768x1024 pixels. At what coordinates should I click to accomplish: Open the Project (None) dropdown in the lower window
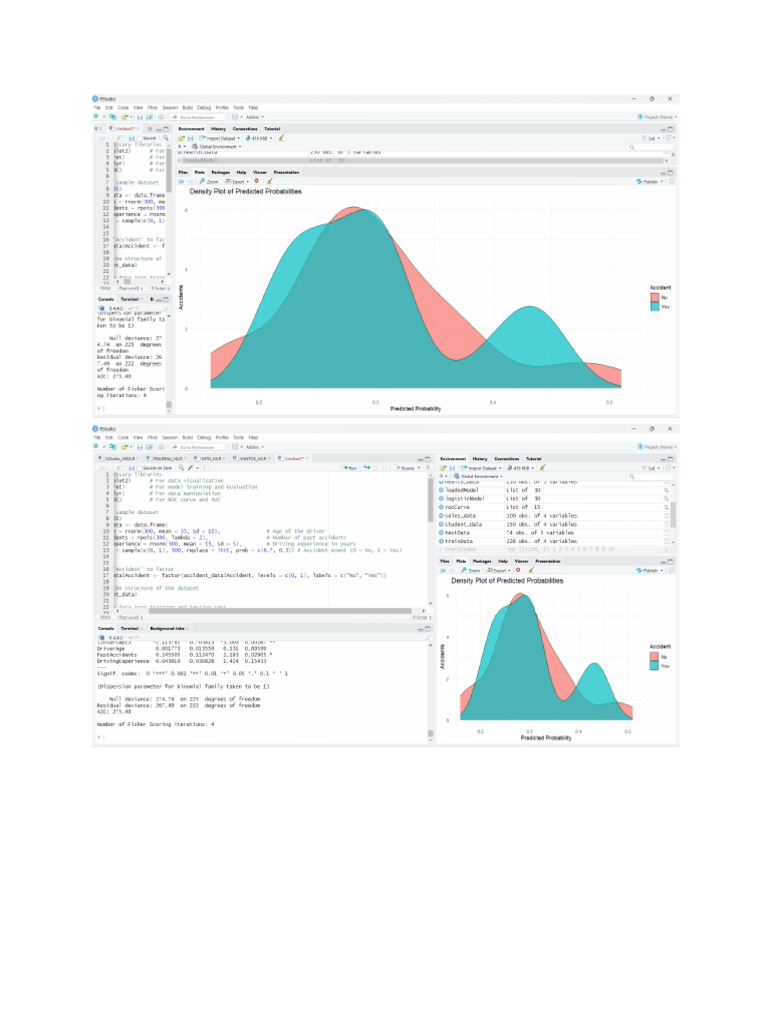pos(657,447)
